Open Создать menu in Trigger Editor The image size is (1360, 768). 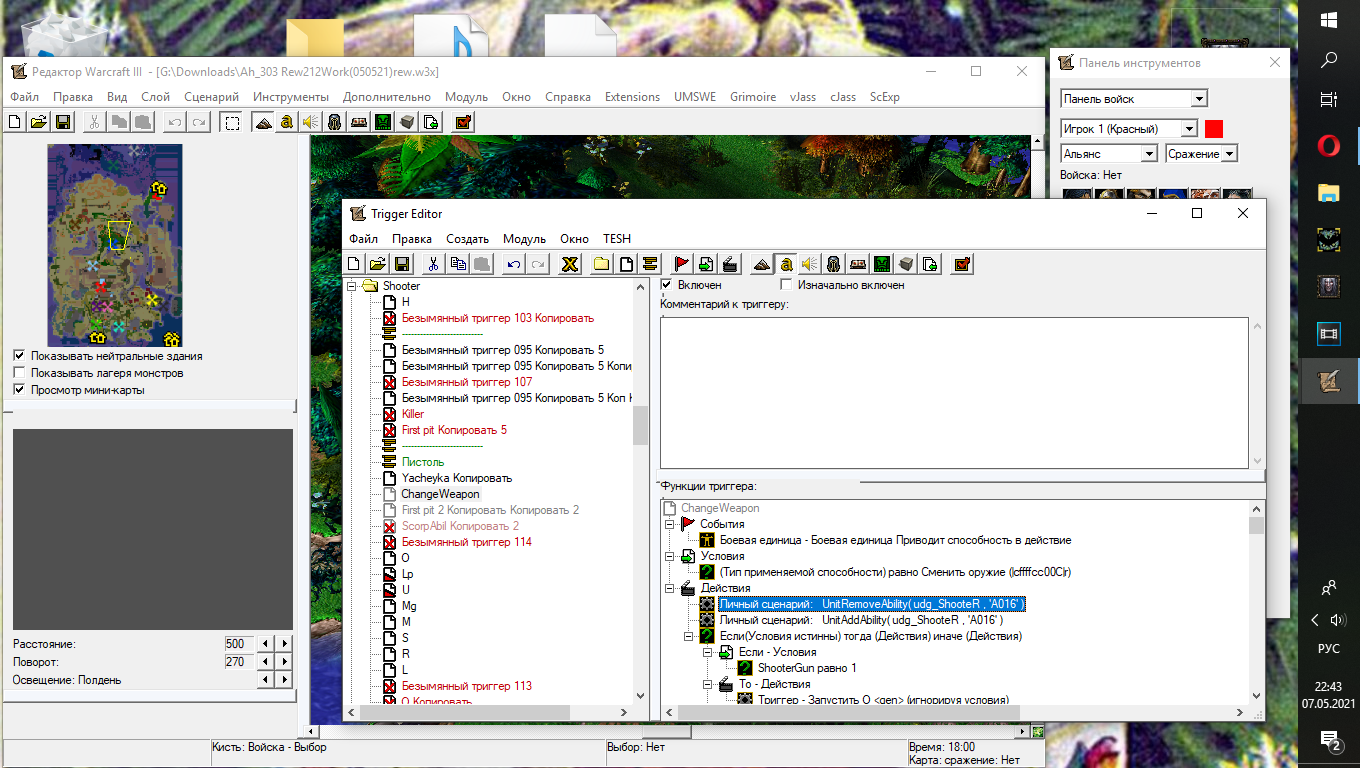(467, 239)
